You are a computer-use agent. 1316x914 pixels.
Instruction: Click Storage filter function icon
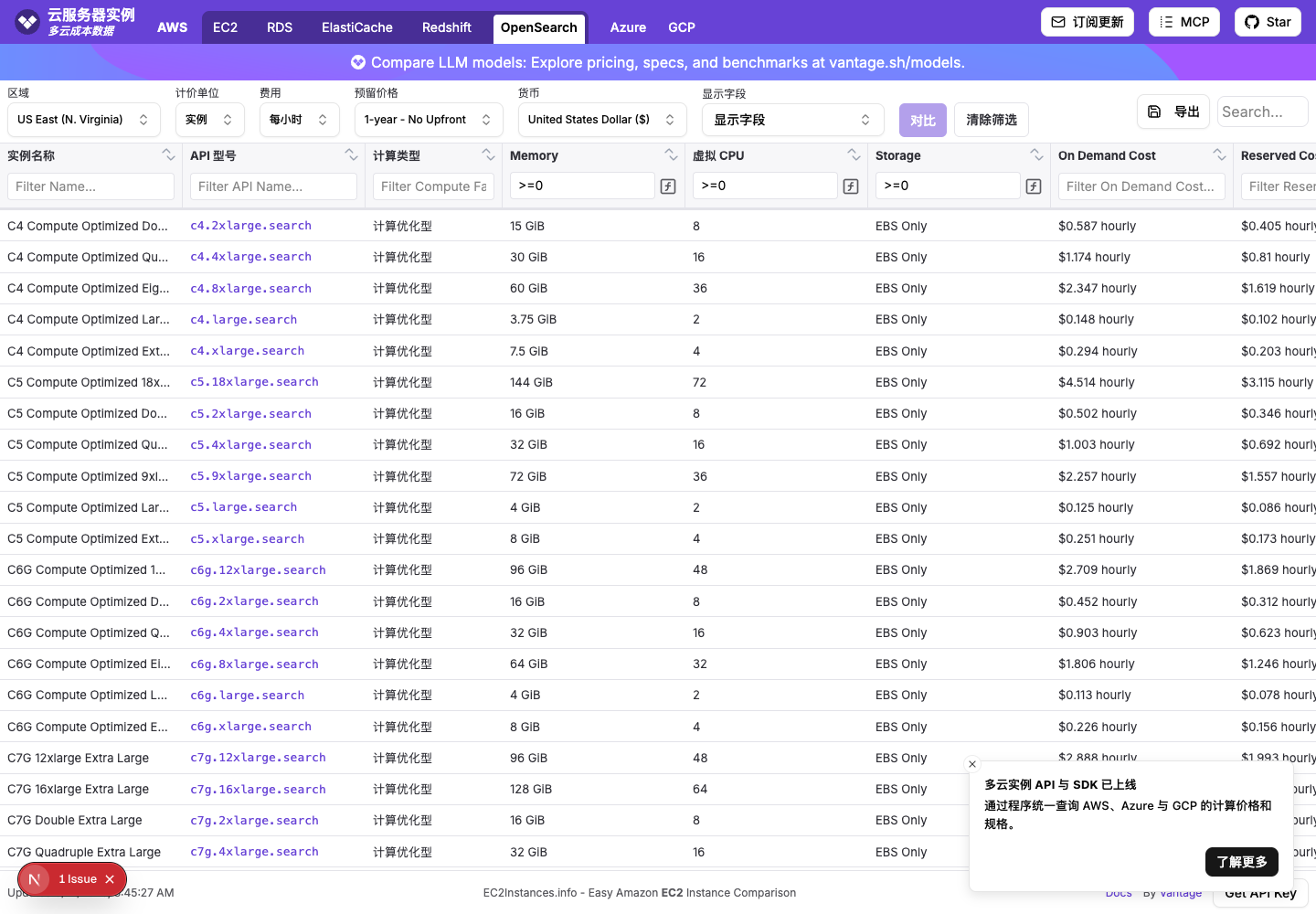coord(1034,186)
